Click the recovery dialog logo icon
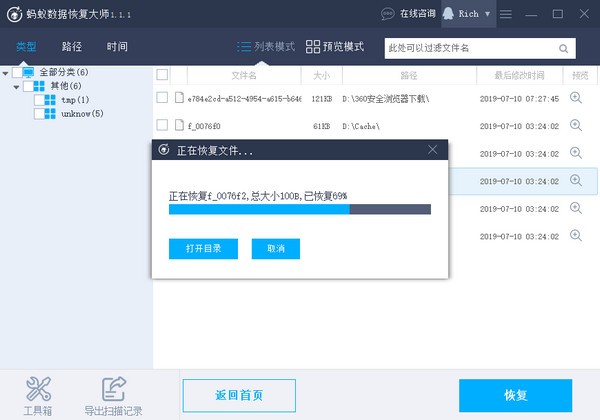Screen dimensions: 600x420 coord(164,150)
